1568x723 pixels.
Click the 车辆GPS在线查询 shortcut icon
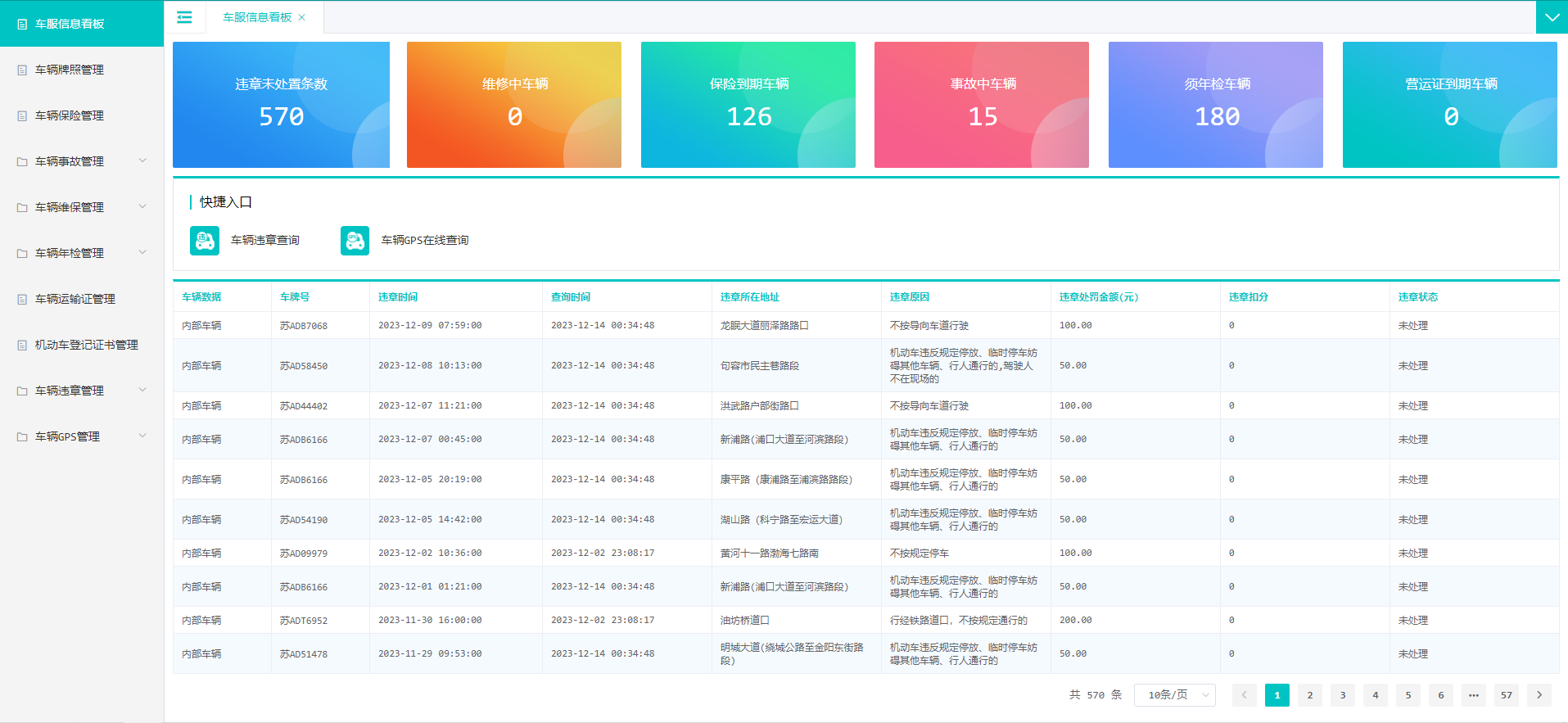[x=355, y=241]
